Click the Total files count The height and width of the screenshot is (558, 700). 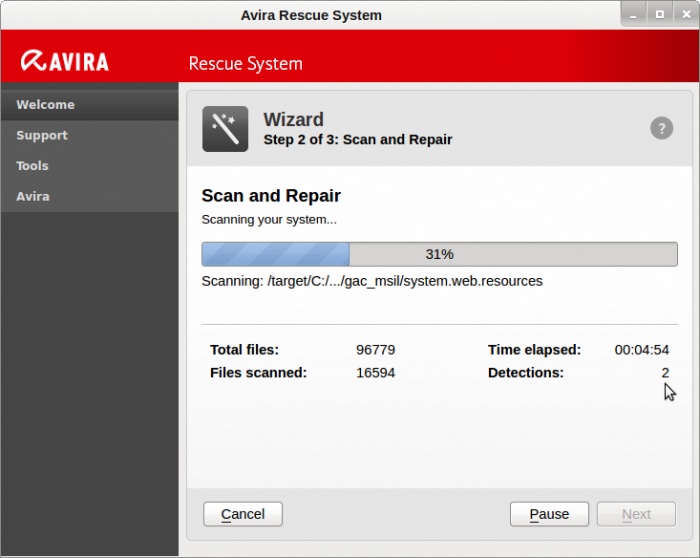click(375, 350)
